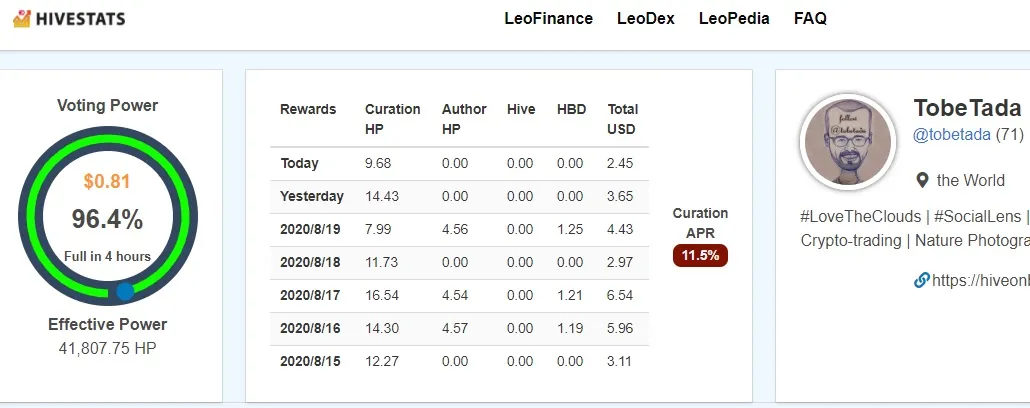Click the Rewards column header
Image resolution: width=1030 pixels, height=408 pixels.
(x=308, y=109)
